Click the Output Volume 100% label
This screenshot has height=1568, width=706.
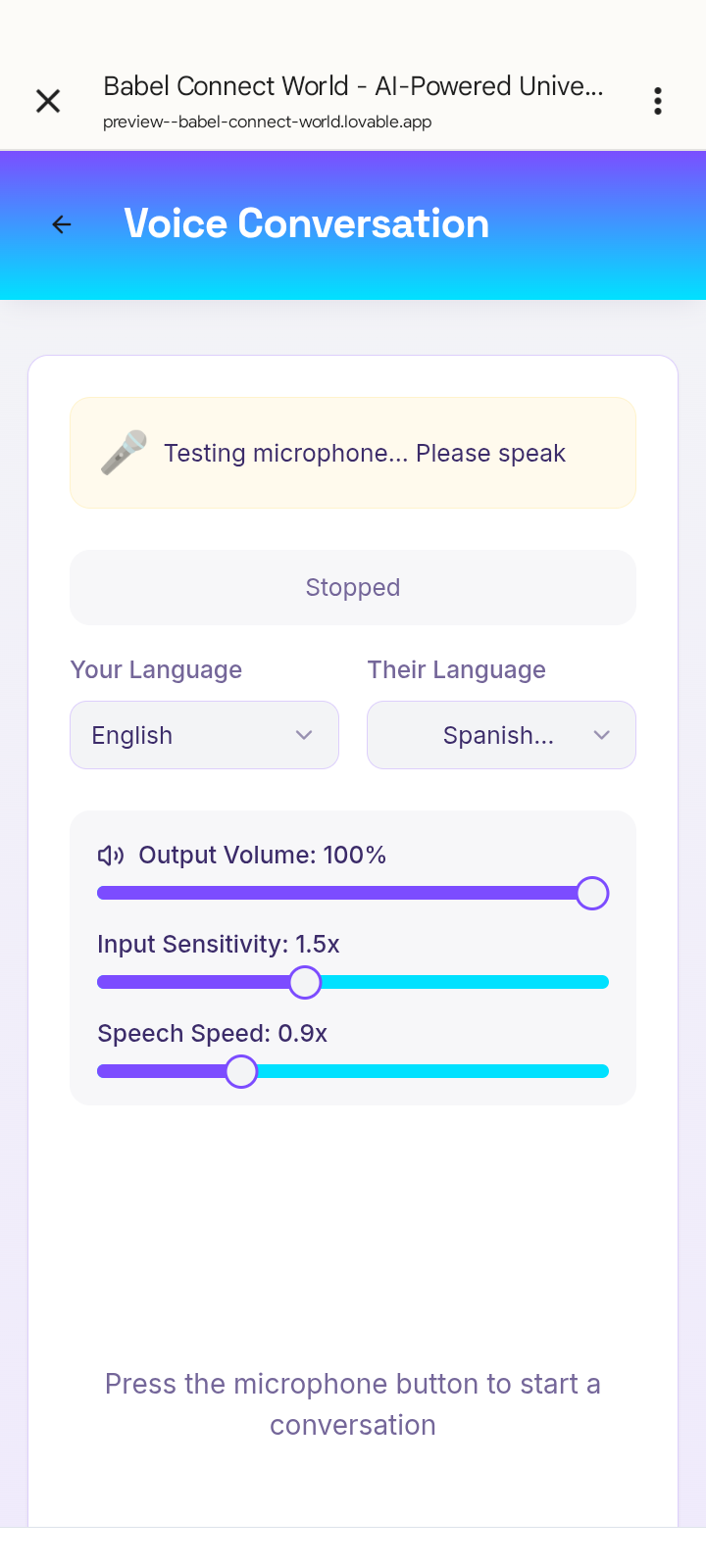(261, 855)
